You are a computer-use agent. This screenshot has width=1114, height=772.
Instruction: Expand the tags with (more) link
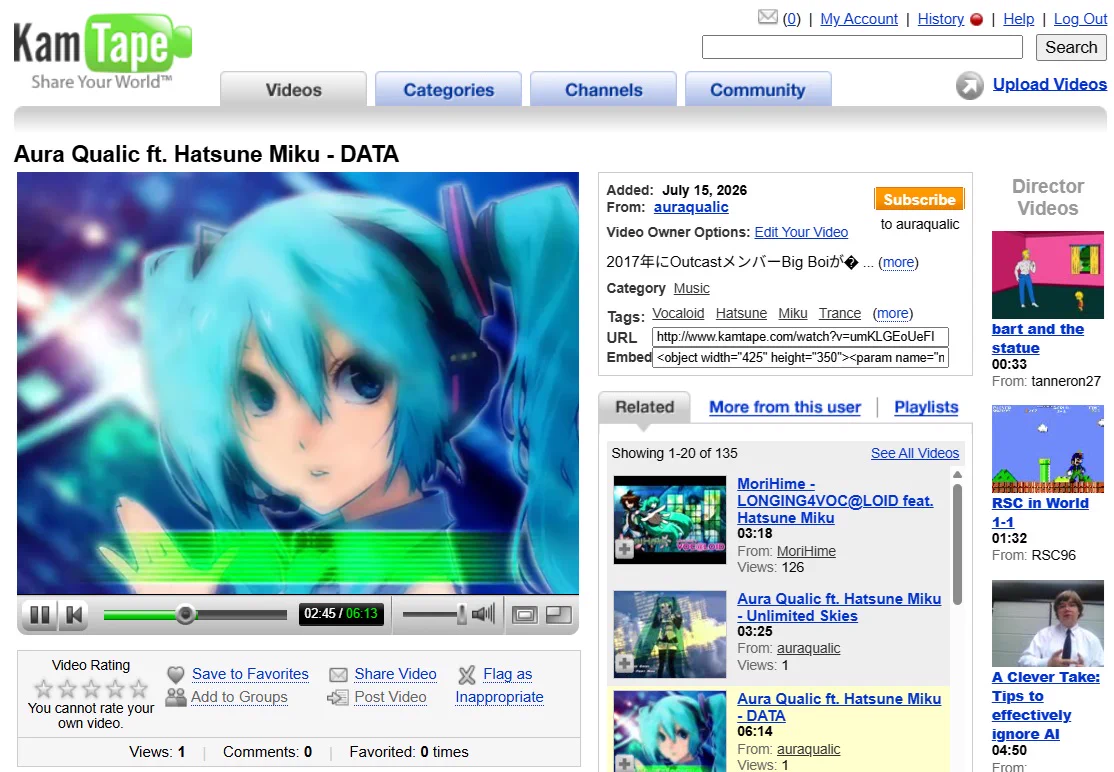[892, 313]
